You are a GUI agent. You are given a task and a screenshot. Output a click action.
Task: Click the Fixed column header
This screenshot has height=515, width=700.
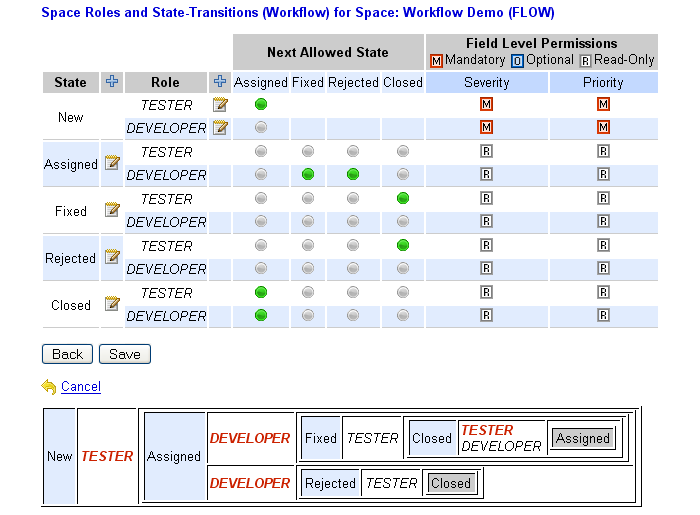pos(308,83)
